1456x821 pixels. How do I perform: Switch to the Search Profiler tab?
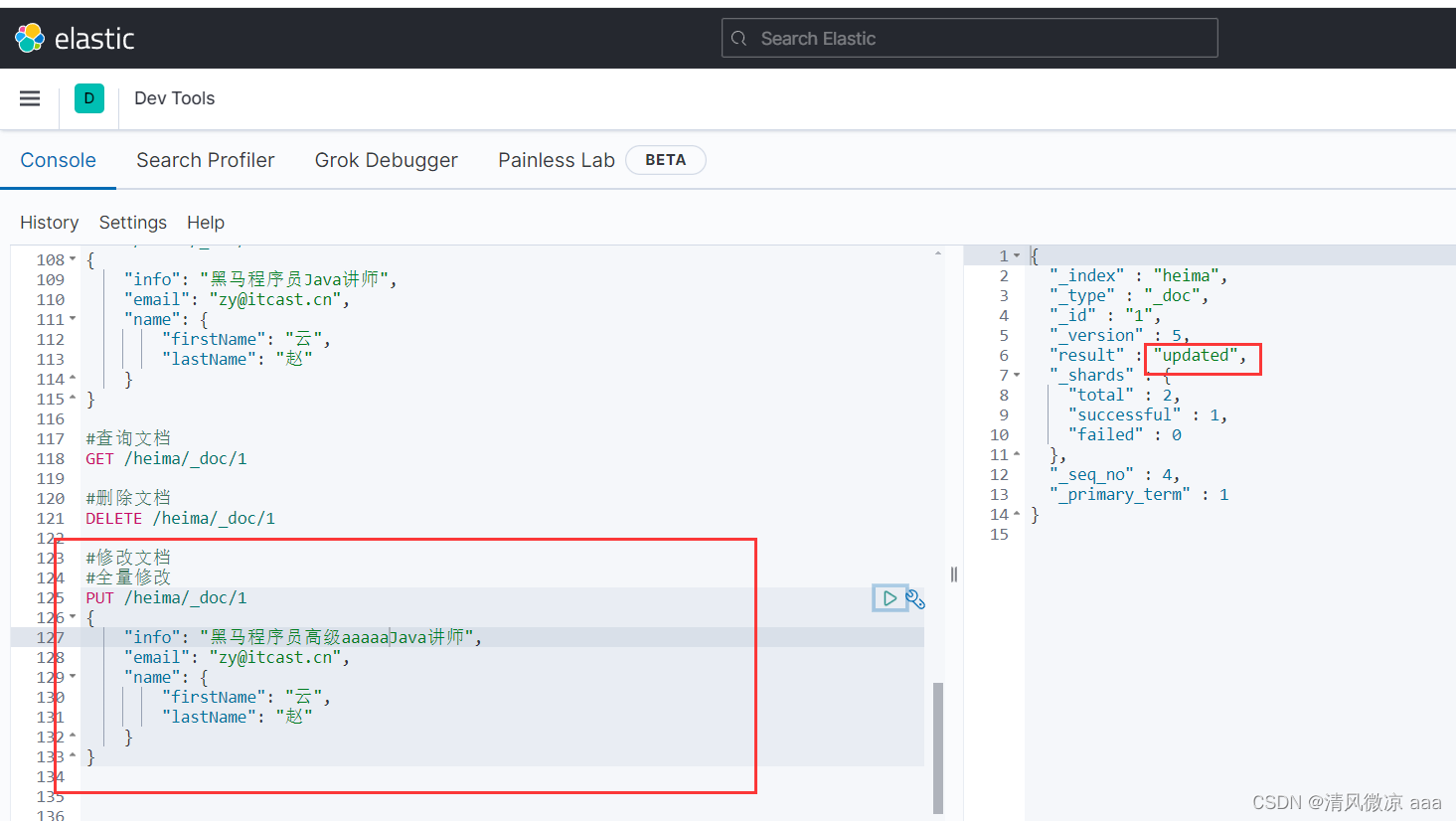pos(206,160)
